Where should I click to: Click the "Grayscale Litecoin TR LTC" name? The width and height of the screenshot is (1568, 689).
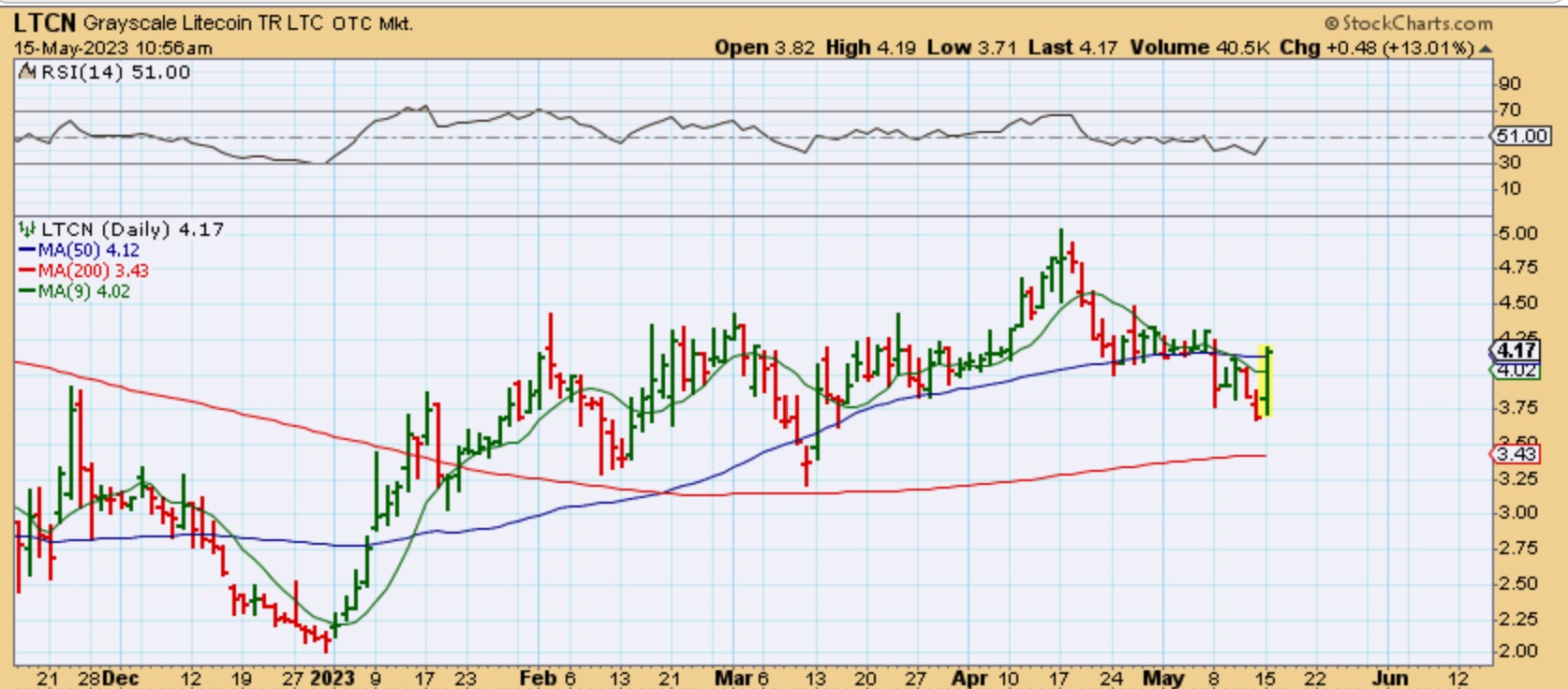click(x=204, y=23)
